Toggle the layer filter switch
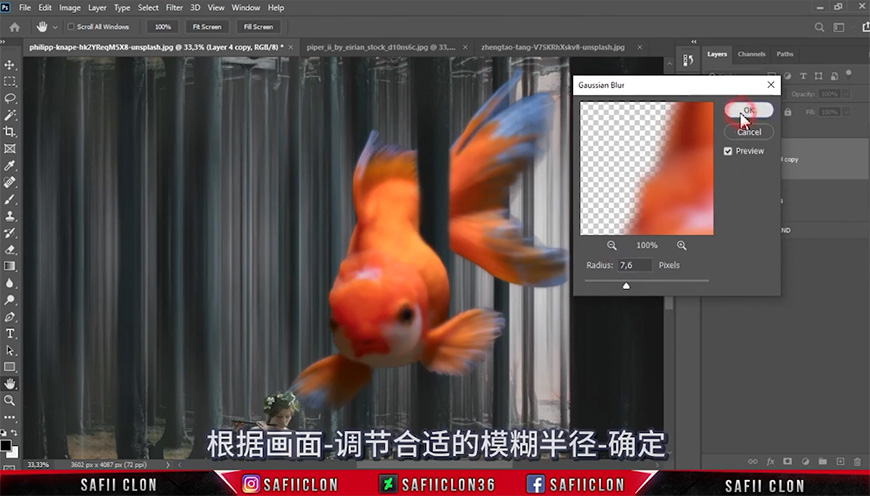This screenshot has width=870, height=496. (x=848, y=73)
